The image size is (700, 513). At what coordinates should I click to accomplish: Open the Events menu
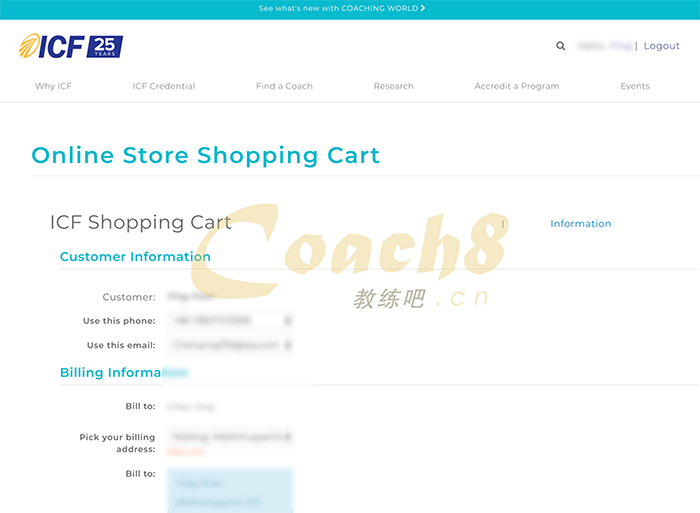click(x=634, y=86)
